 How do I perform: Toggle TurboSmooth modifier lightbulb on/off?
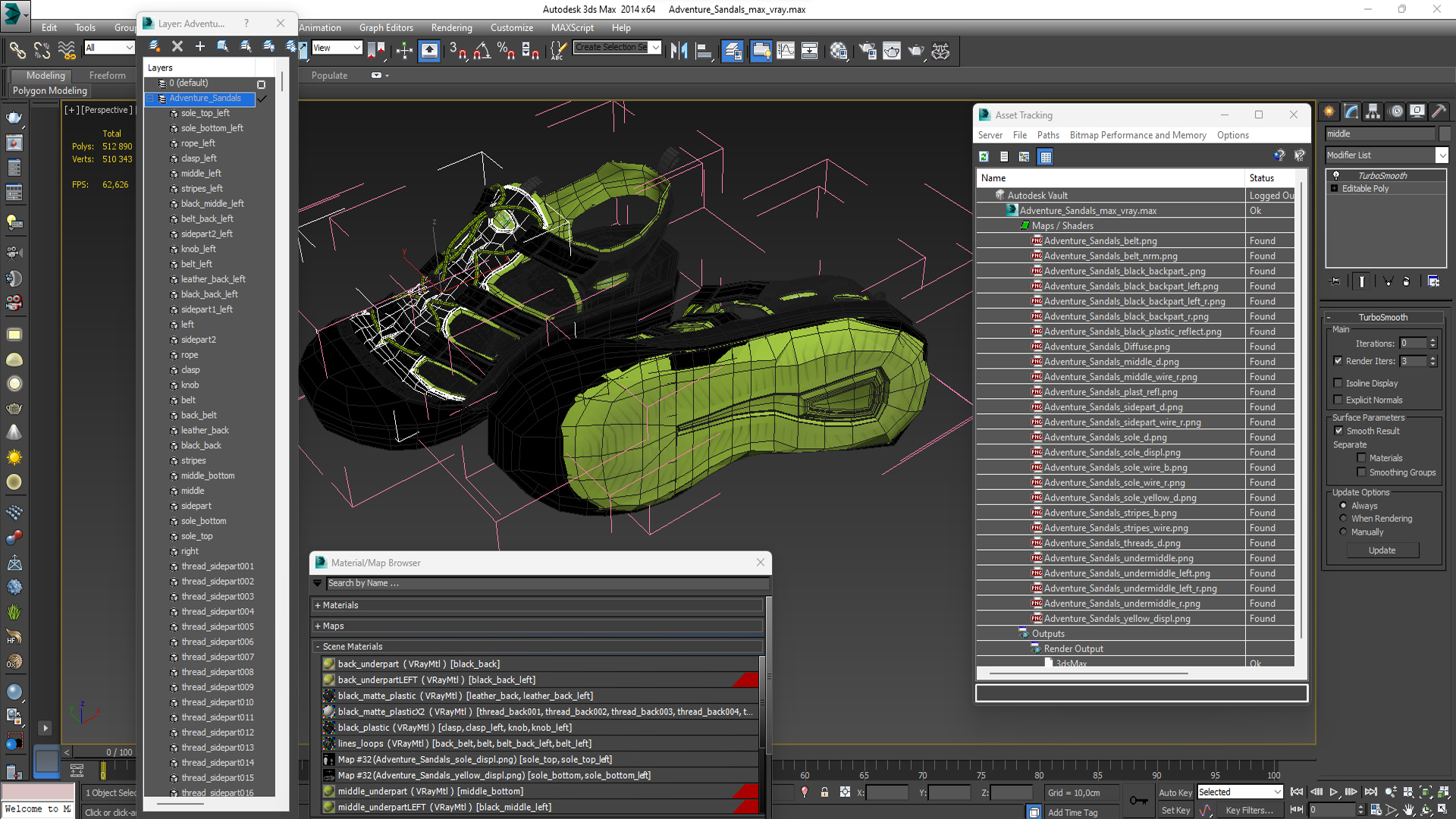click(x=1336, y=175)
